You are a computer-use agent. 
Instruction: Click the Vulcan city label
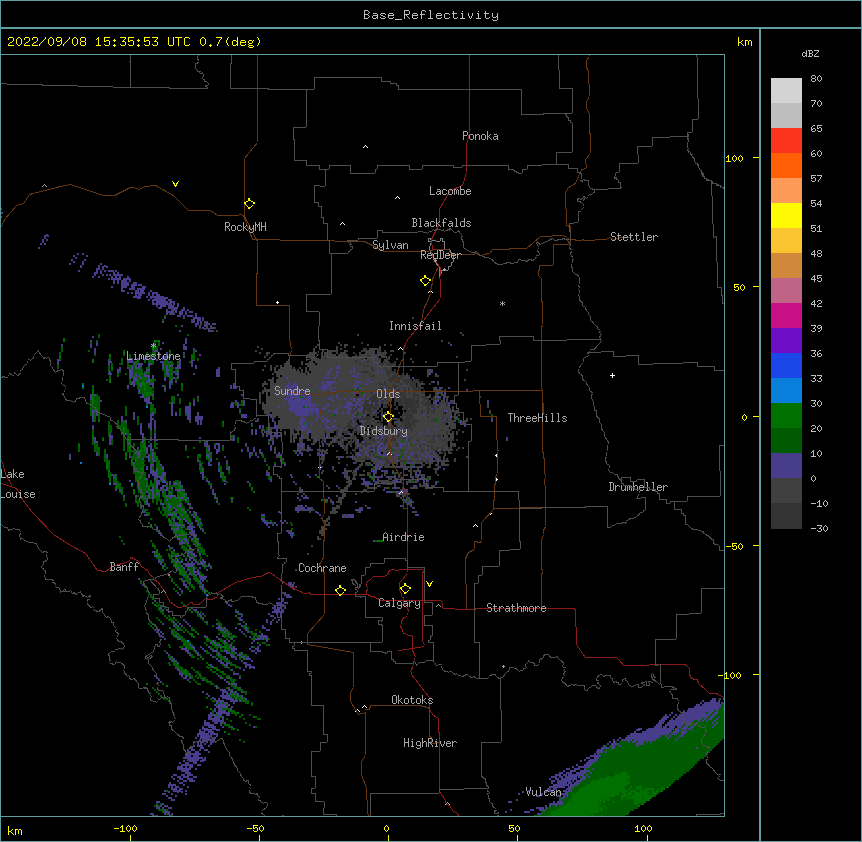click(x=544, y=792)
